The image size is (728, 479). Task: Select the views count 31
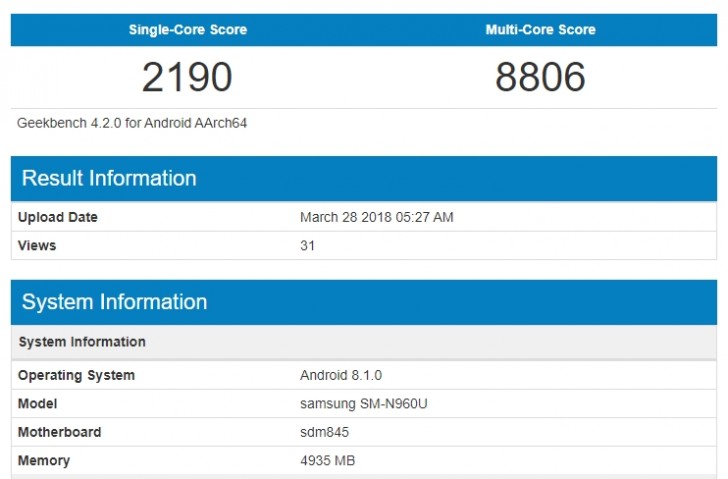[308, 245]
